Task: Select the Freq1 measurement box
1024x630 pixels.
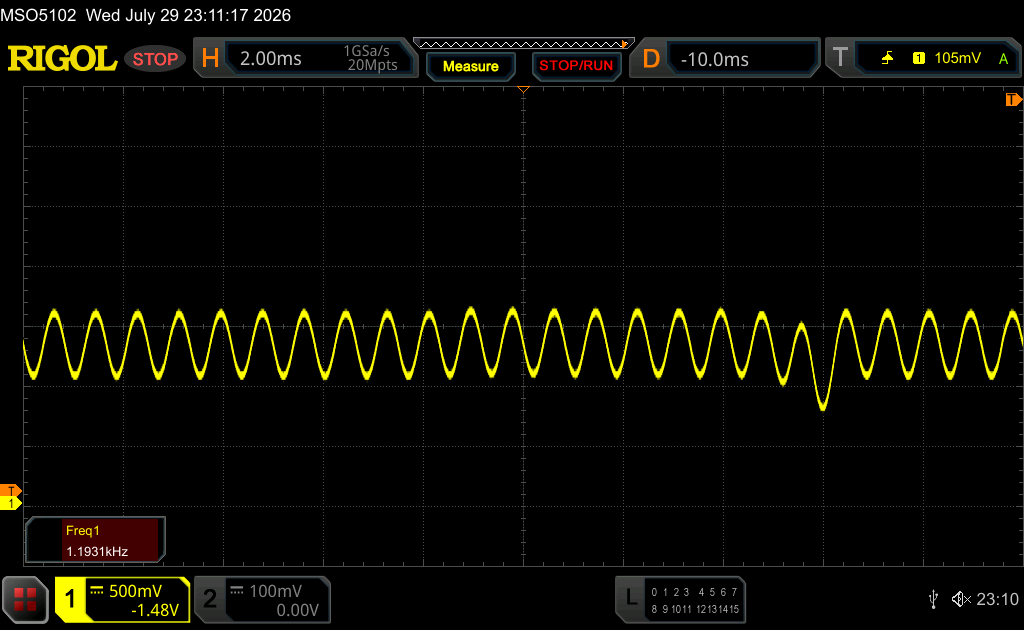Action: point(95,541)
